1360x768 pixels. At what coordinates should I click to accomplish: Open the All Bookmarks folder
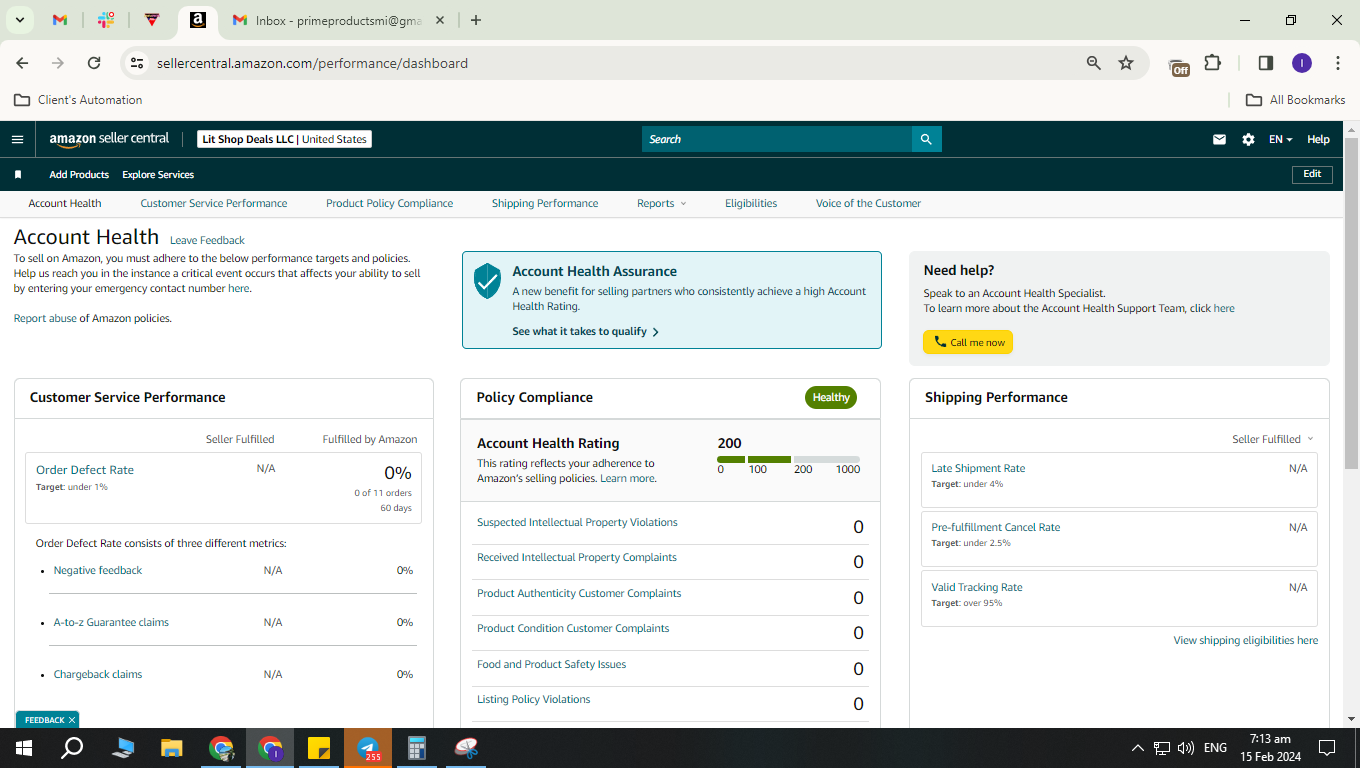click(x=1295, y=100)
